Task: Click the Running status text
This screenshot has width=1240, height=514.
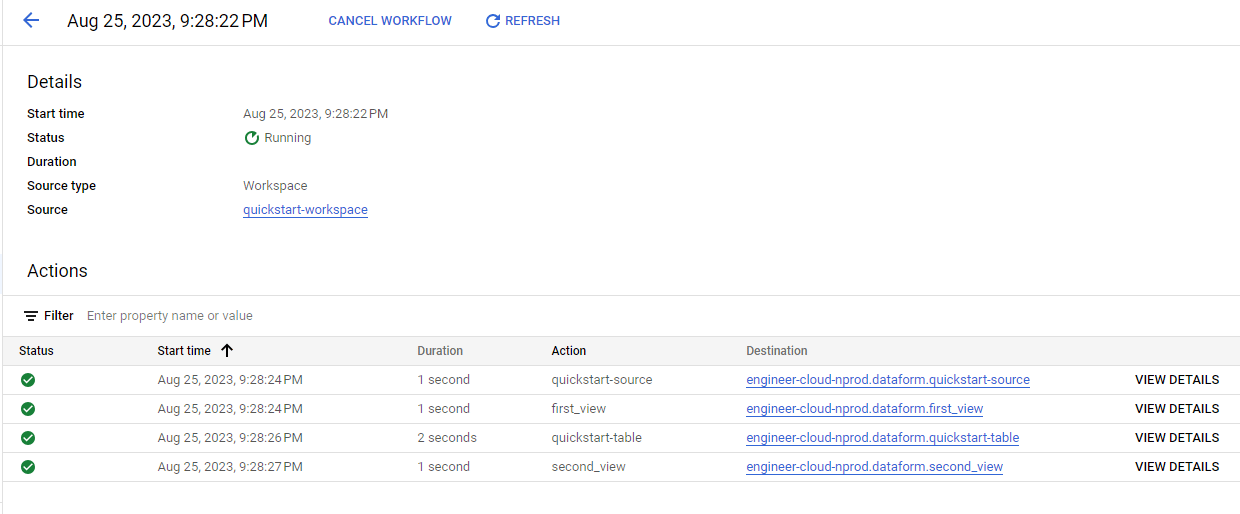Action: (x=288, y=138)
